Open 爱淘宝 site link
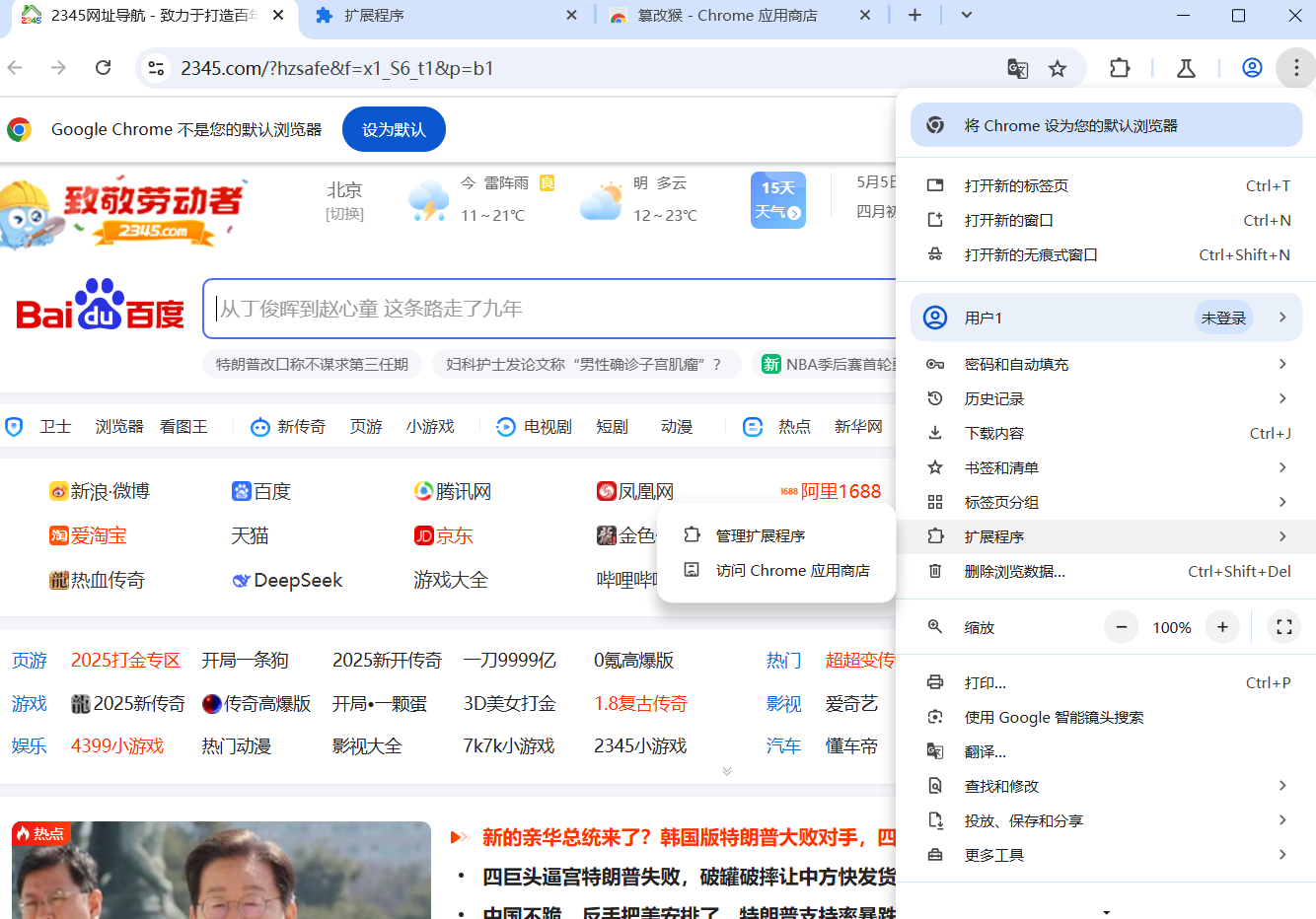This screenshot has height=919, width=1316. tap(88, 535)
